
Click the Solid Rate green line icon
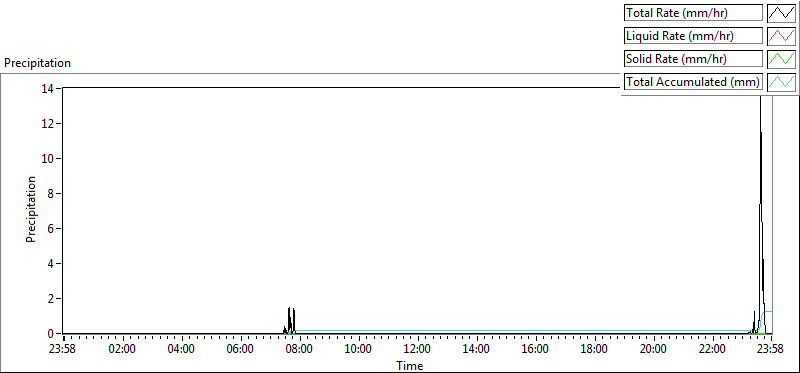coord(781,59)
